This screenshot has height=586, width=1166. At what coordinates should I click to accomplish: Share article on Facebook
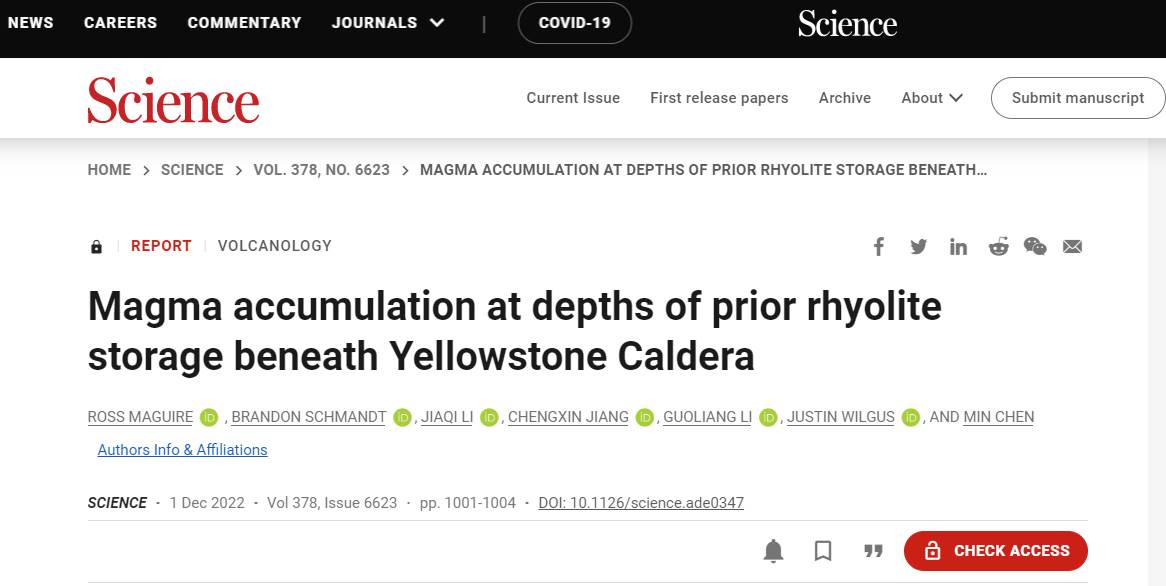(878, 246)
